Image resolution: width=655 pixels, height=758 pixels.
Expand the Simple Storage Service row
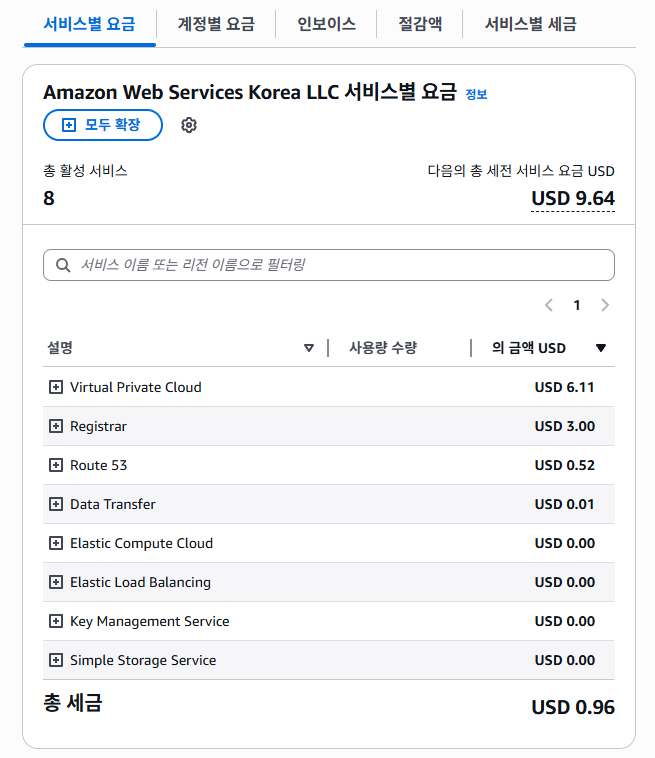coord(56,660)
